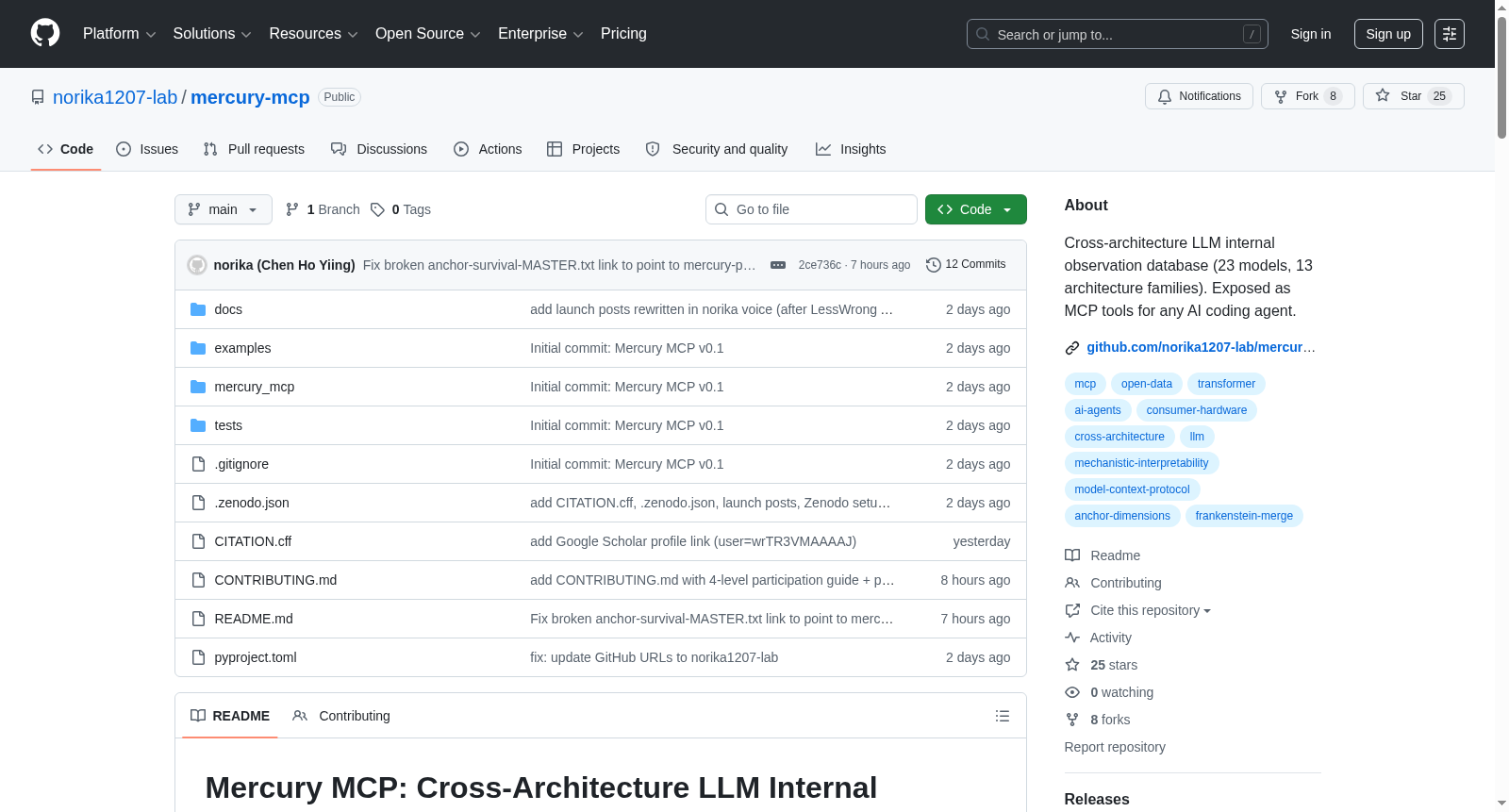Click the docs folder icon
Viewport: 1509px width, 812px height.
pyautogui.click(x=198, y=309)
